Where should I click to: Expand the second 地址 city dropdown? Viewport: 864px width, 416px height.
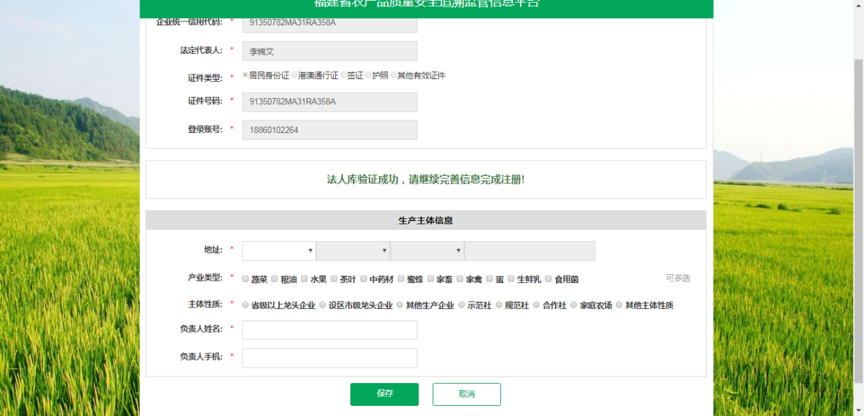(x=352, y=251)
